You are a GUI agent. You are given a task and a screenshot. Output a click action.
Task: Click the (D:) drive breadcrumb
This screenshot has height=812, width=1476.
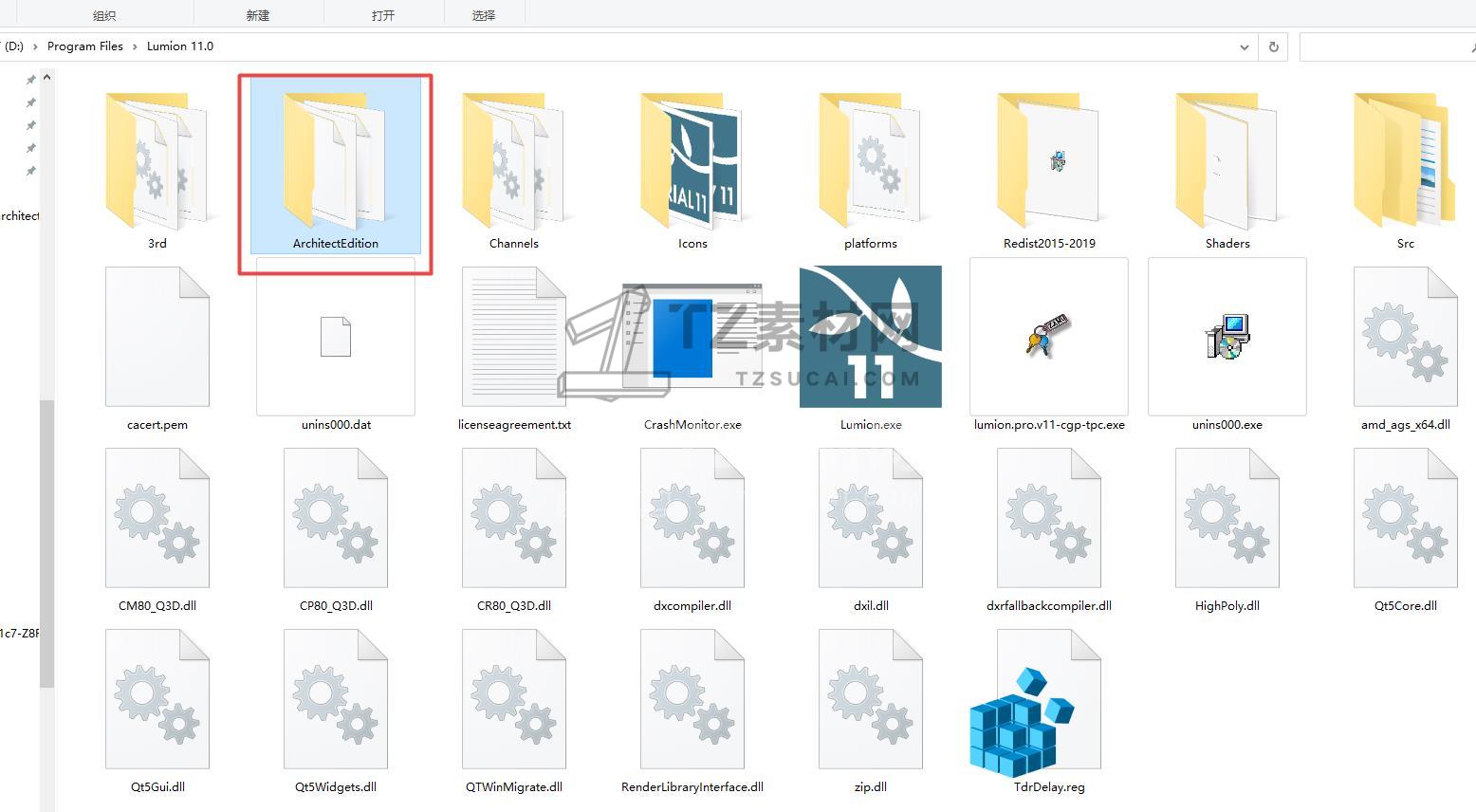tap(14, 46)
